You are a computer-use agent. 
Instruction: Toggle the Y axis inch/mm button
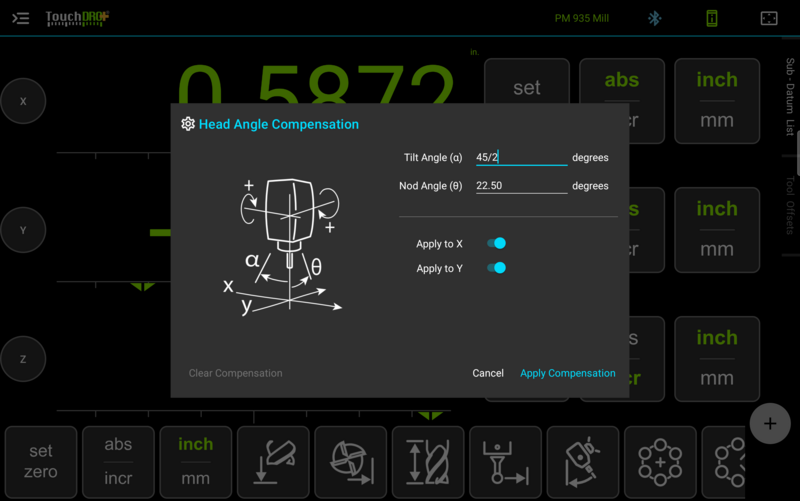click(x=717, y=230)
